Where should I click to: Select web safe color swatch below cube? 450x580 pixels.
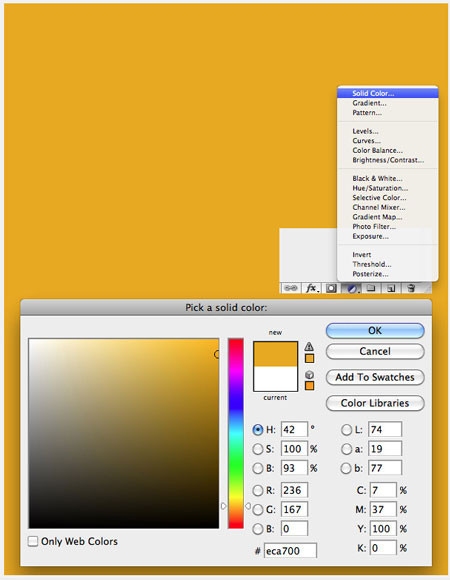[x=309, y=386]
